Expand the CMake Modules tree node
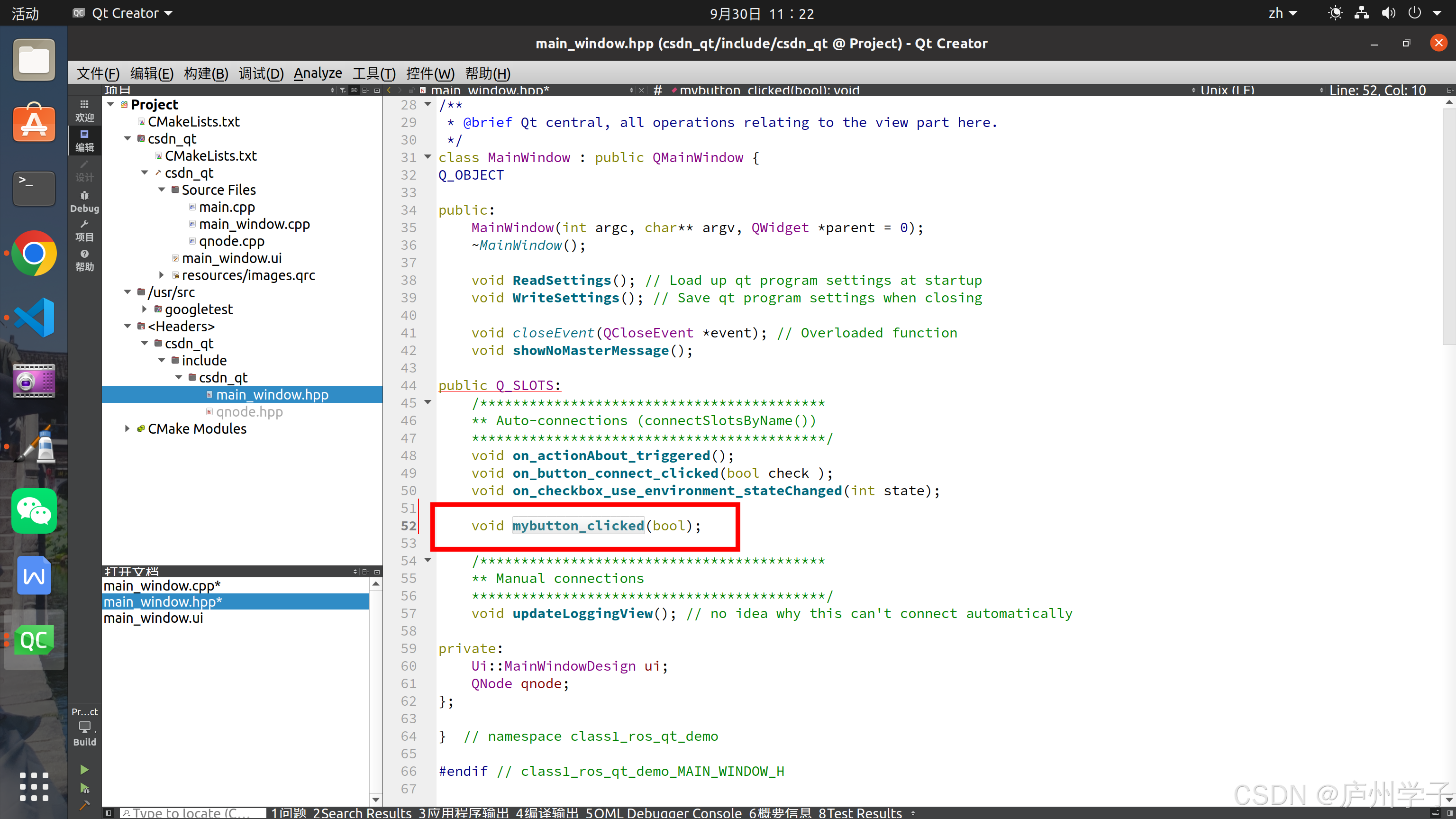The height and width of the screenshot is (819, 1456). click(x=127, y=428)
